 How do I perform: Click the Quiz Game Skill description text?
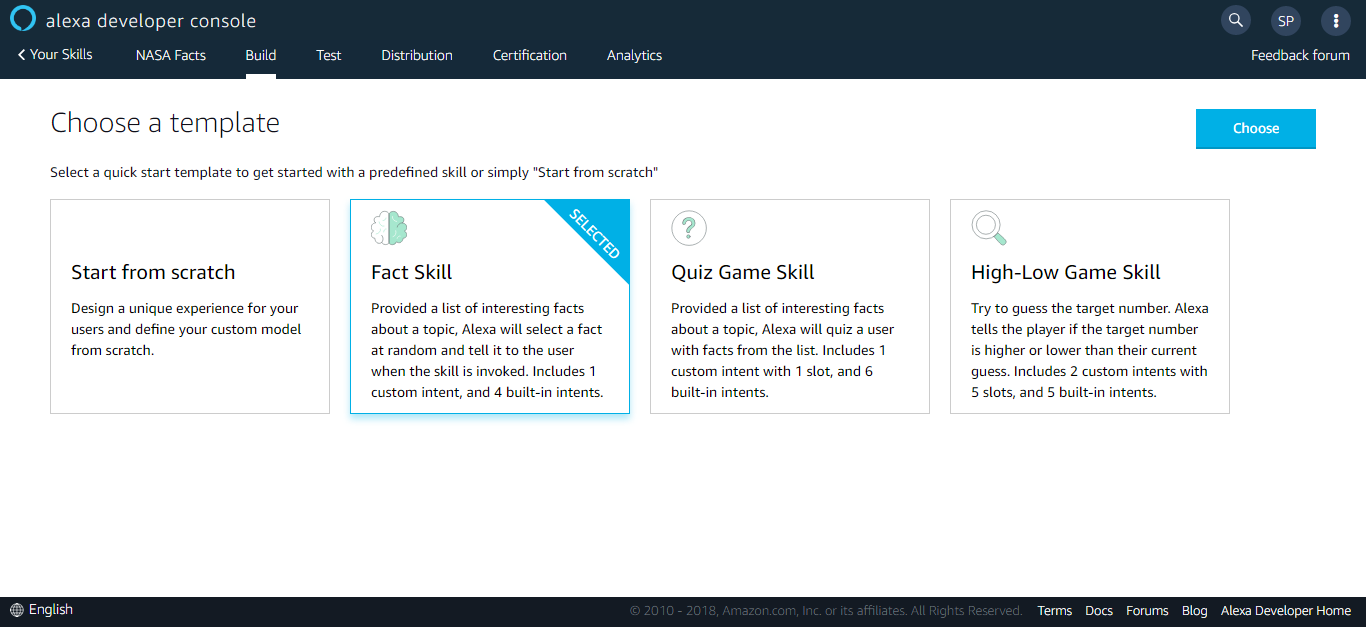tap(783, 350)
